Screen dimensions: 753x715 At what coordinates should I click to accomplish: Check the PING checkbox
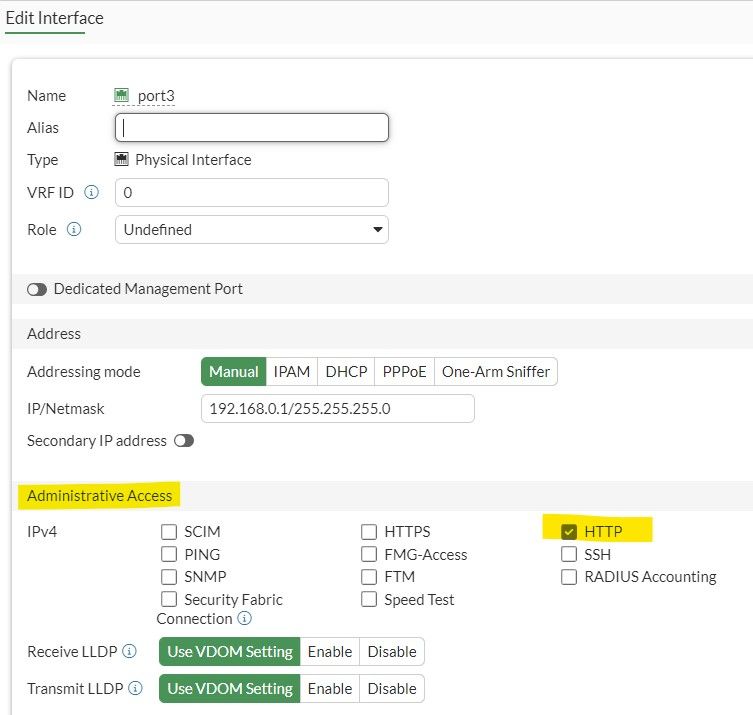pos(169,554)
